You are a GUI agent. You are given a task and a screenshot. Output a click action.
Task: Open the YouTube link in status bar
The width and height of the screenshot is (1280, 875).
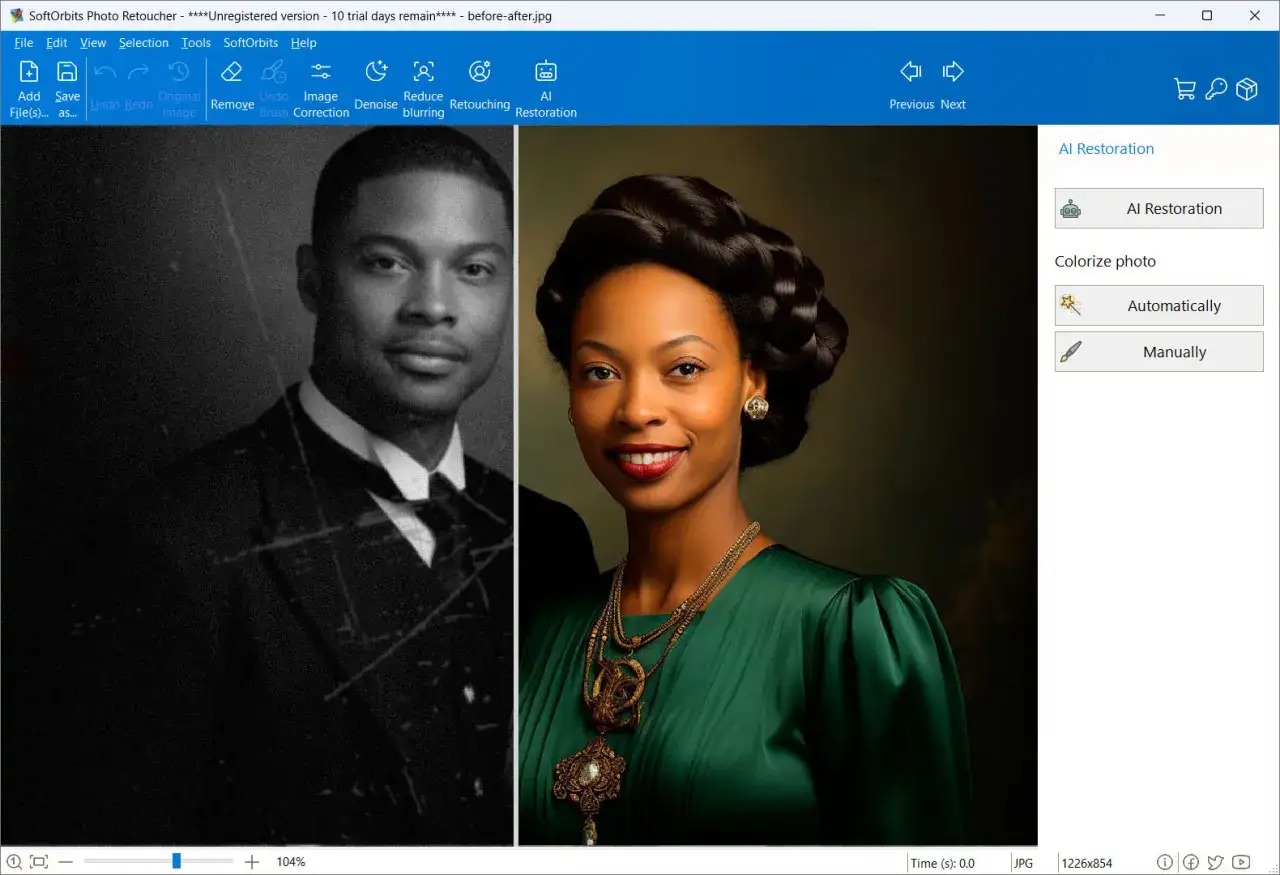pyautogui.click(x=1241, y=862)
